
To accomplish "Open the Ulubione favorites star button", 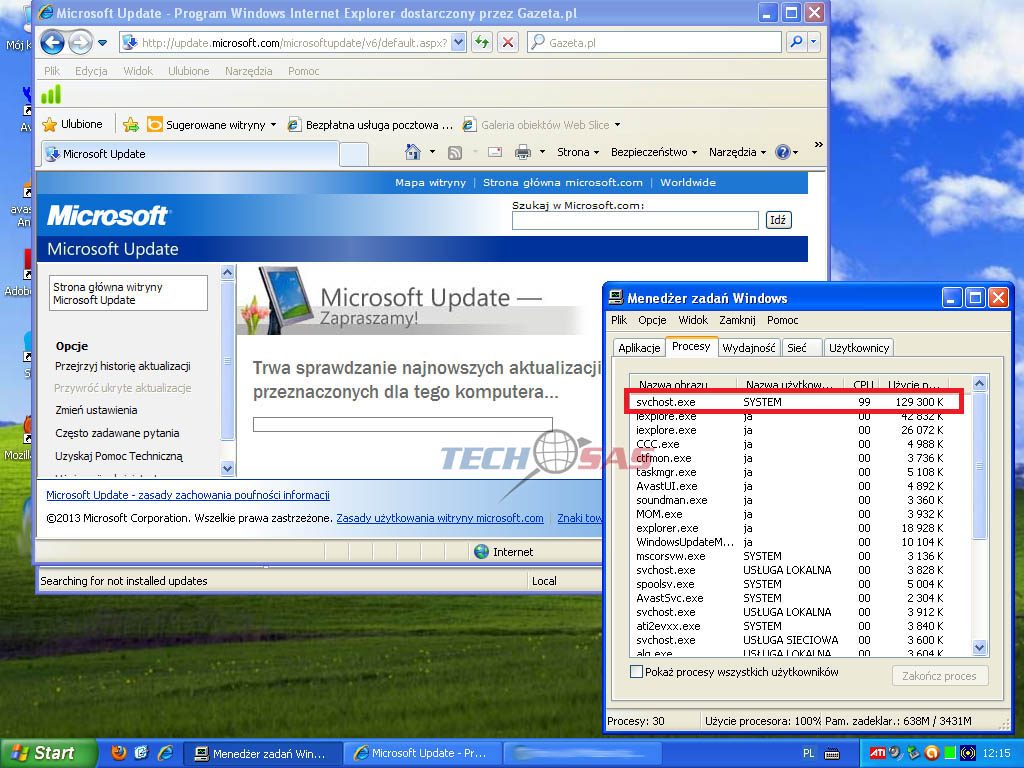I will 72,124.
